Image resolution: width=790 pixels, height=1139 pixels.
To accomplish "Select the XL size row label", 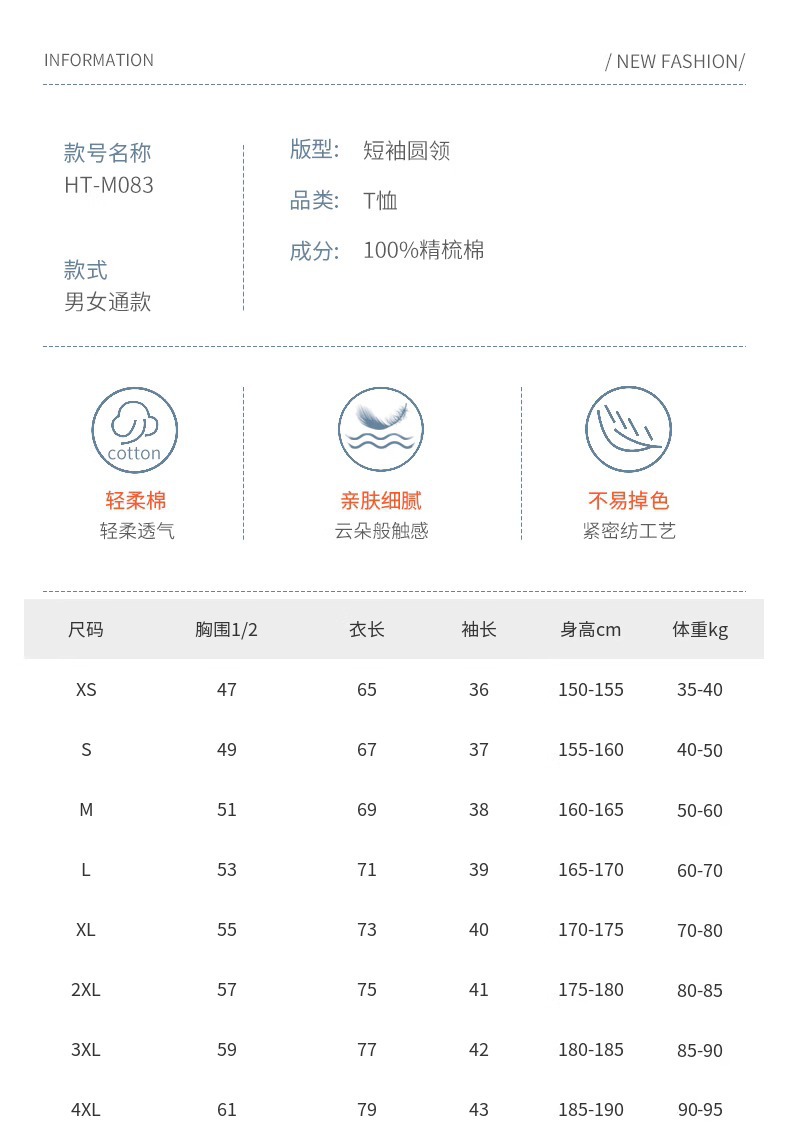I will coord(86,930).
